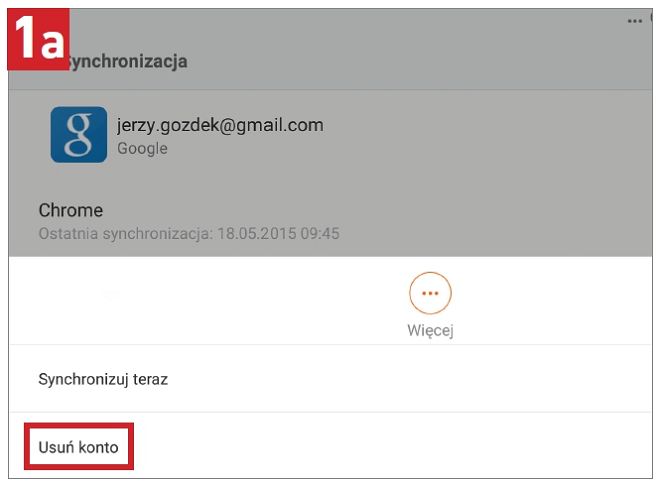This screenshot has height=487, width=660.
Task: Tap the Ostatnia synchronizacja timestamp line
Action: coord(189,234)
